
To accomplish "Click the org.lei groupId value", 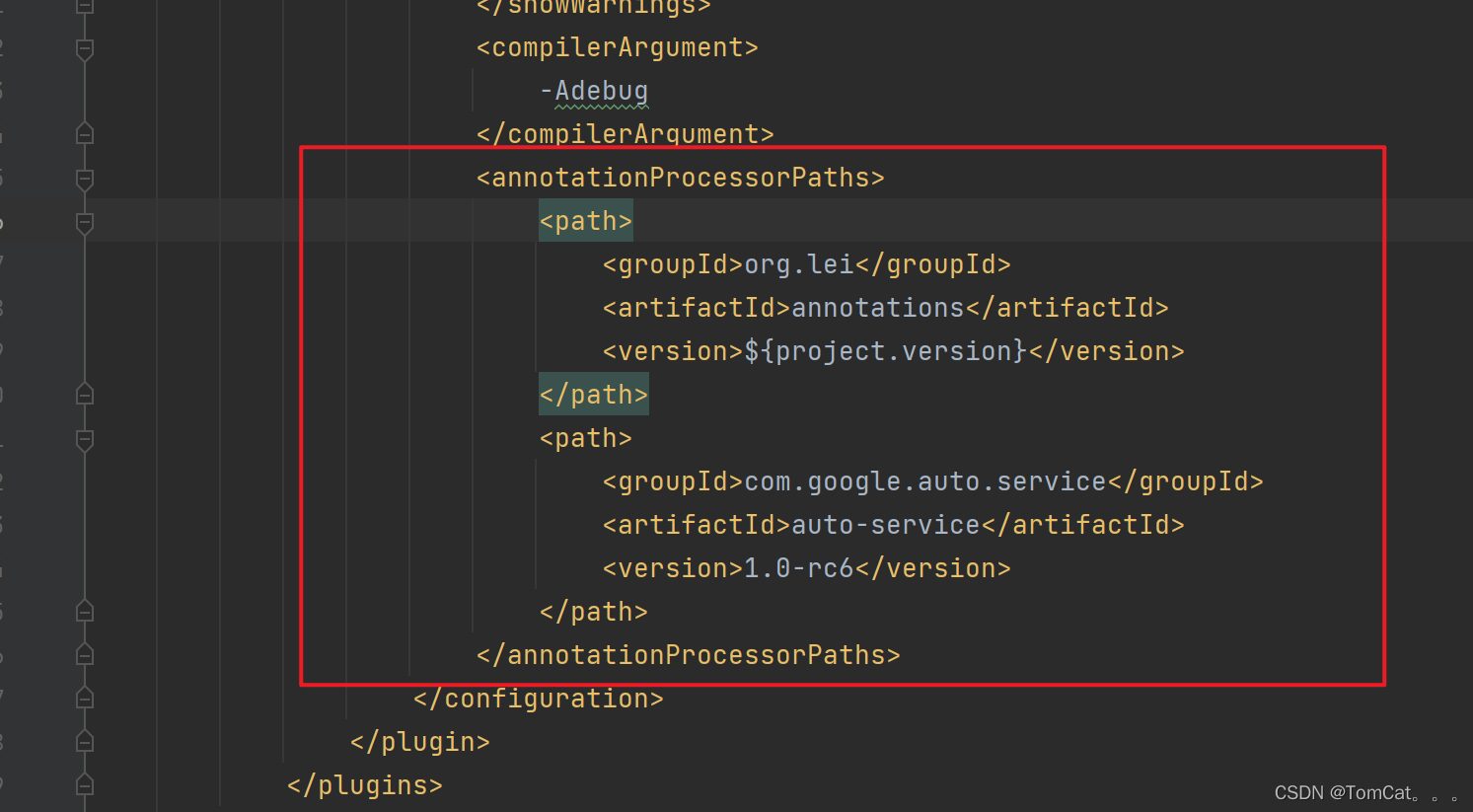I will [x=799, y=264].
